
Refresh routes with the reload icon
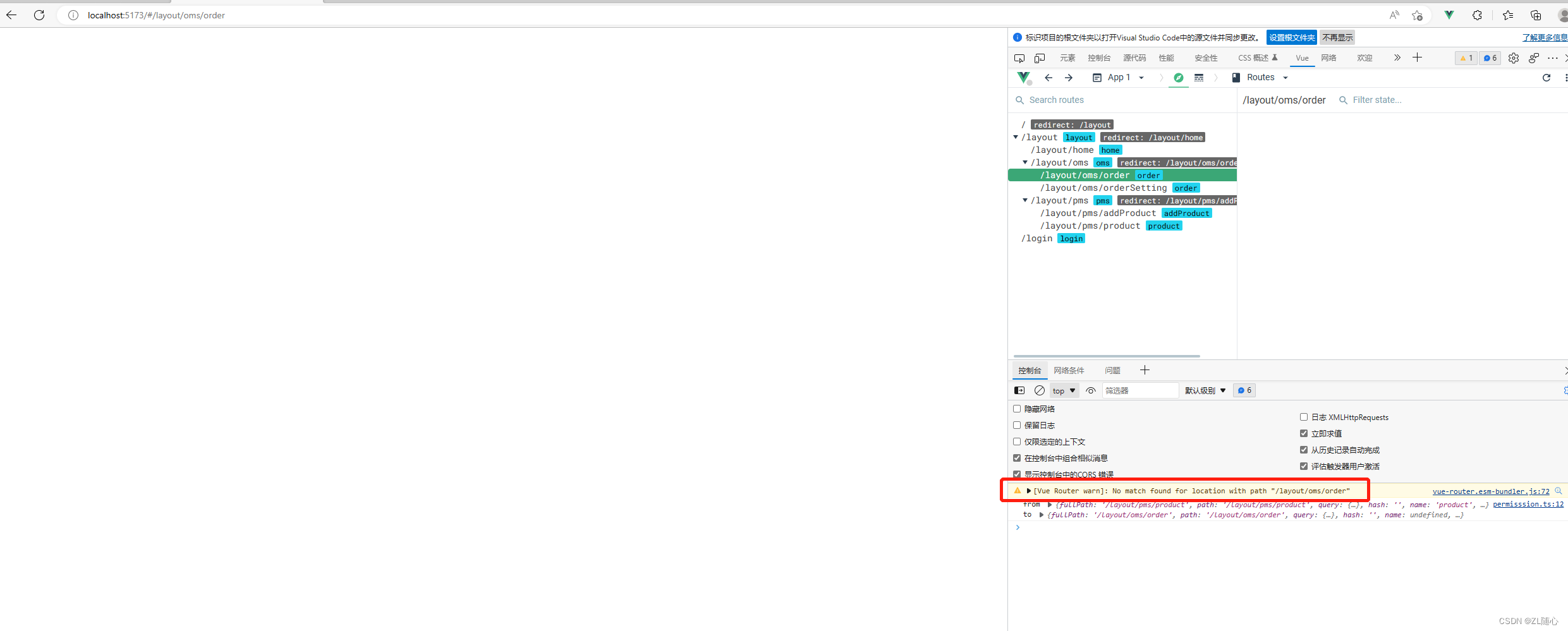tap(1547, 78)
